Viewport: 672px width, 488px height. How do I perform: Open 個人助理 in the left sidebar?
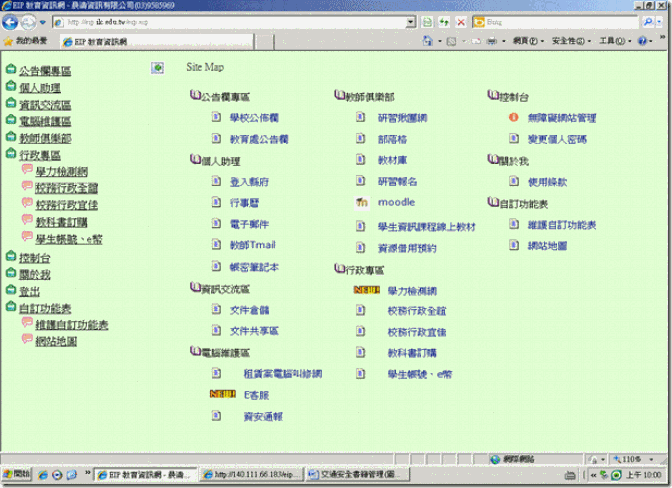click(40, 88)
